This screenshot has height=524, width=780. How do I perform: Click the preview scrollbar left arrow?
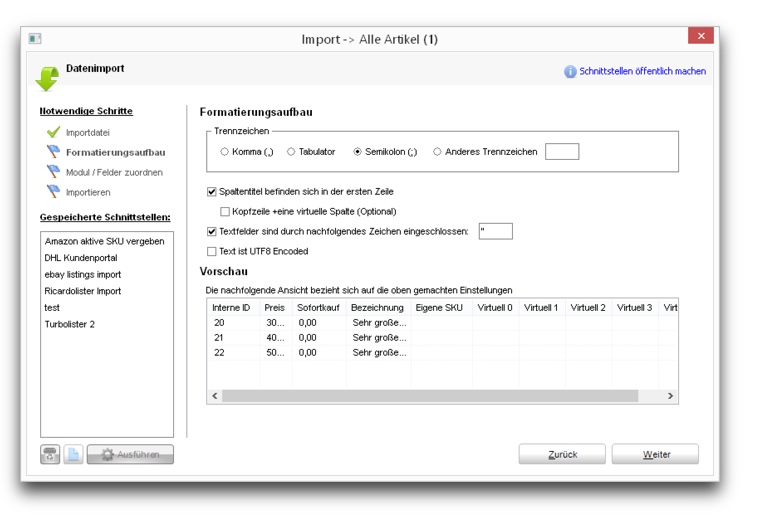pyautogui.click(x=215, y=396)
